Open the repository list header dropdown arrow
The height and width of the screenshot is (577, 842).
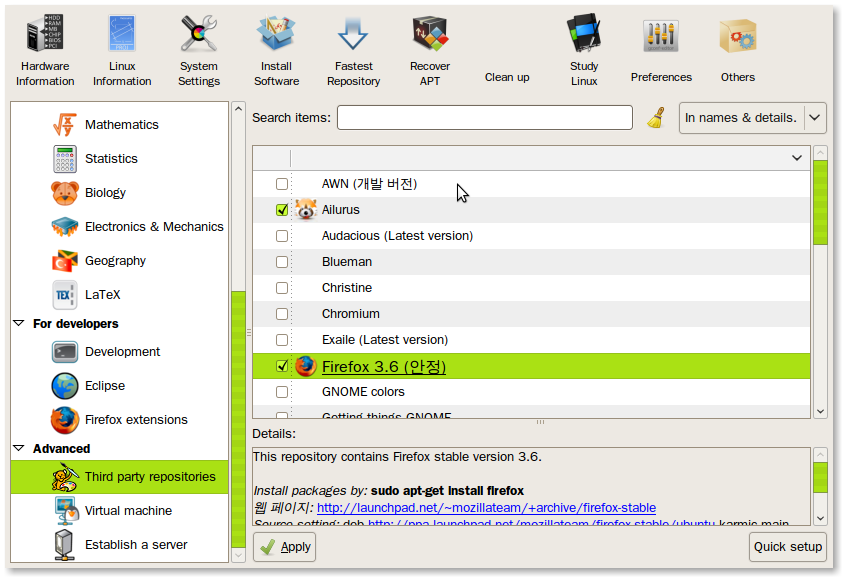[797, 158]
